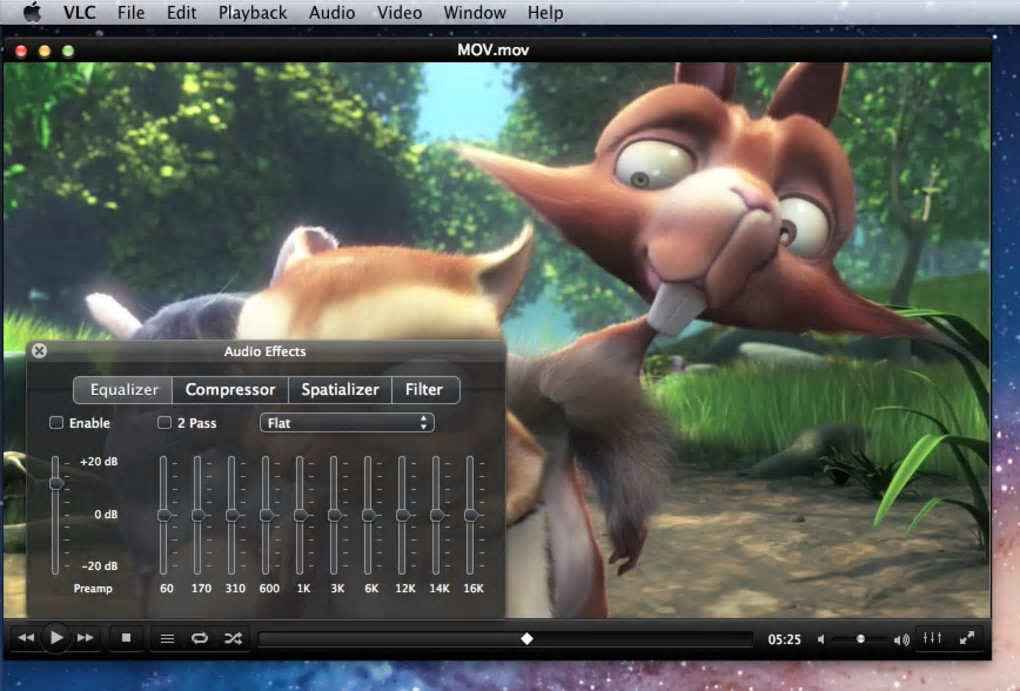Mute audio with the small speaker icon

pyautogui.click(x=821, y=640)
